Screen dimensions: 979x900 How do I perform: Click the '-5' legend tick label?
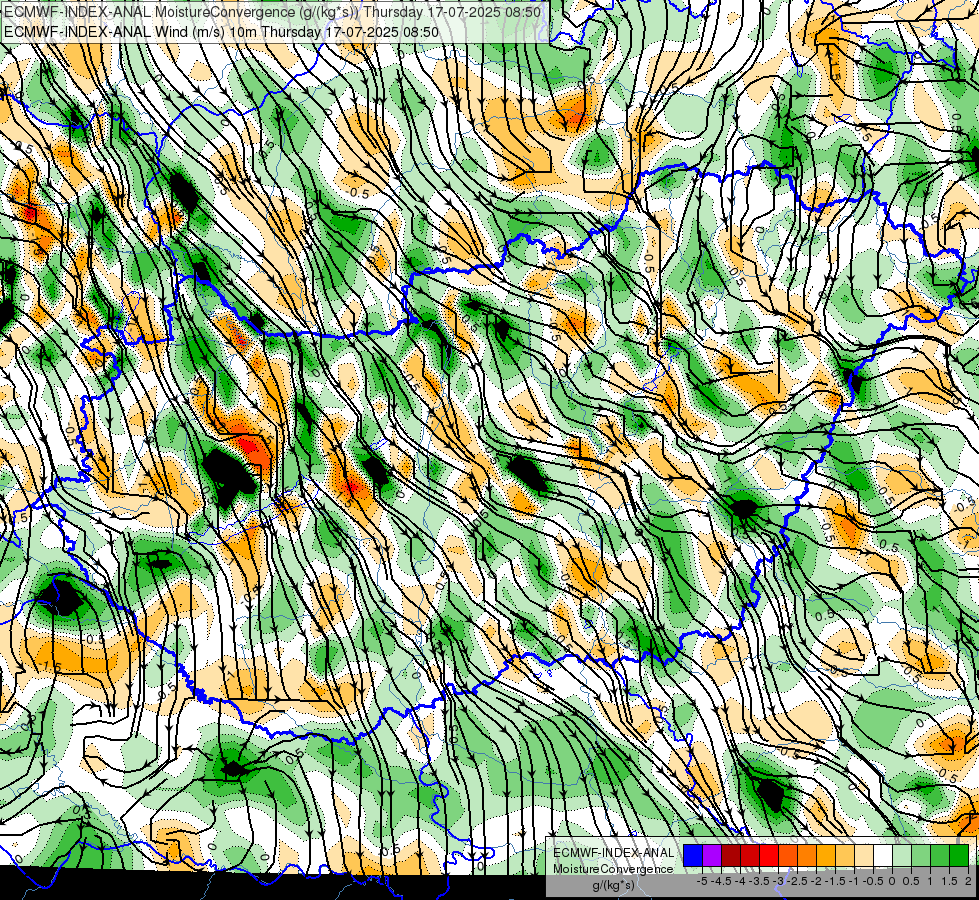coord(702,881)
